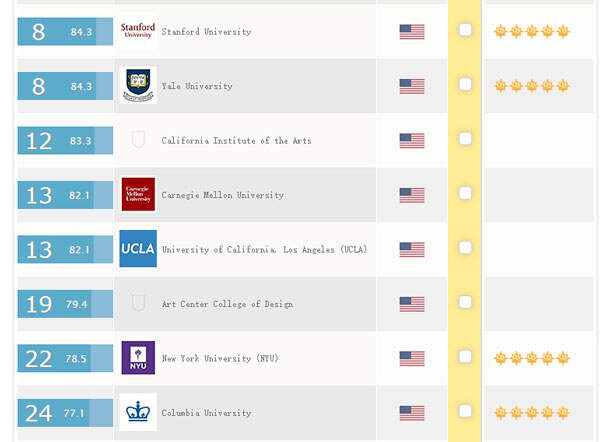600x442 pixels.
Task: Click the placeholder shield for California Institute of the Arts
Action: [138, 139]
